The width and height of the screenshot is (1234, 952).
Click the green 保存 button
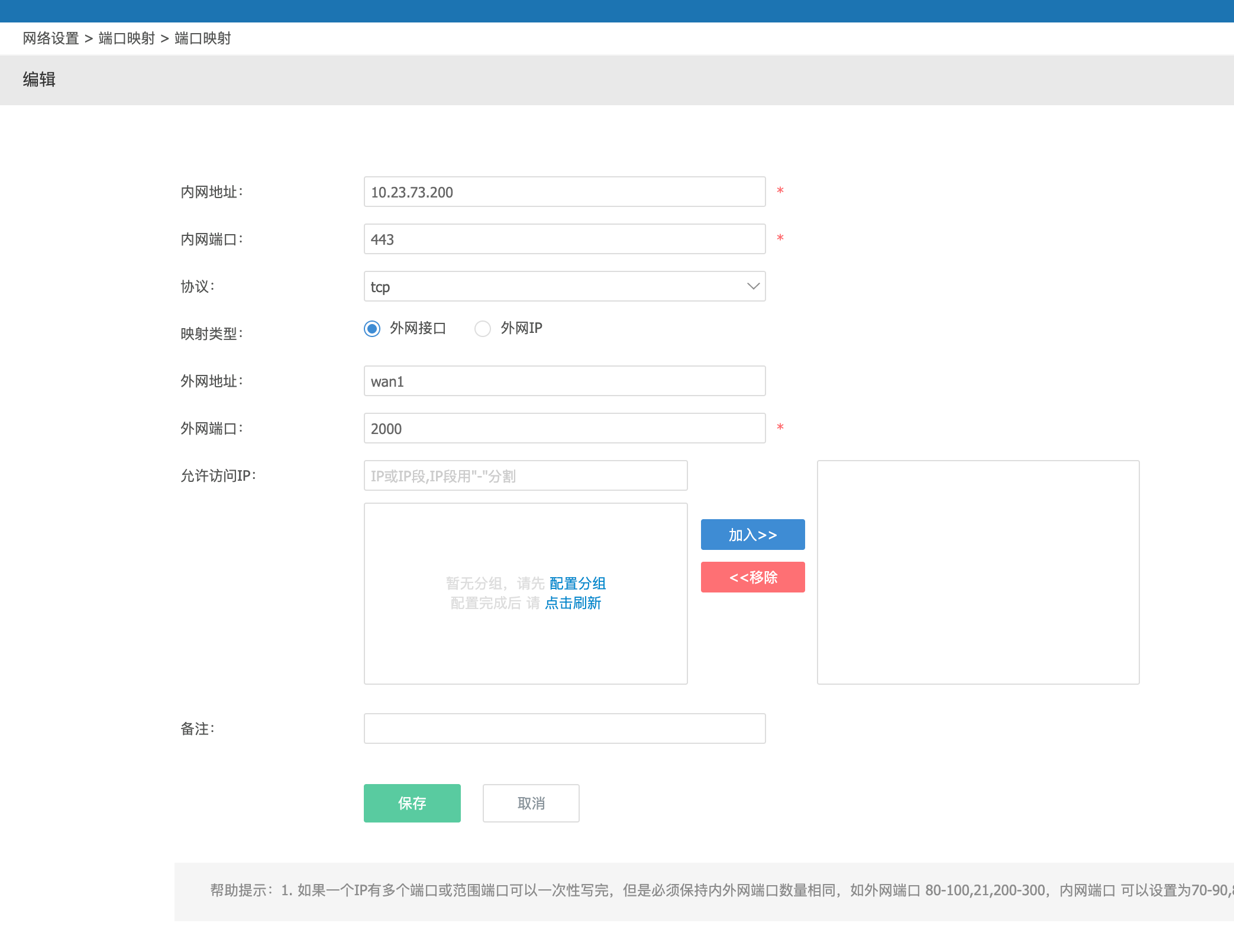point(412,803)
